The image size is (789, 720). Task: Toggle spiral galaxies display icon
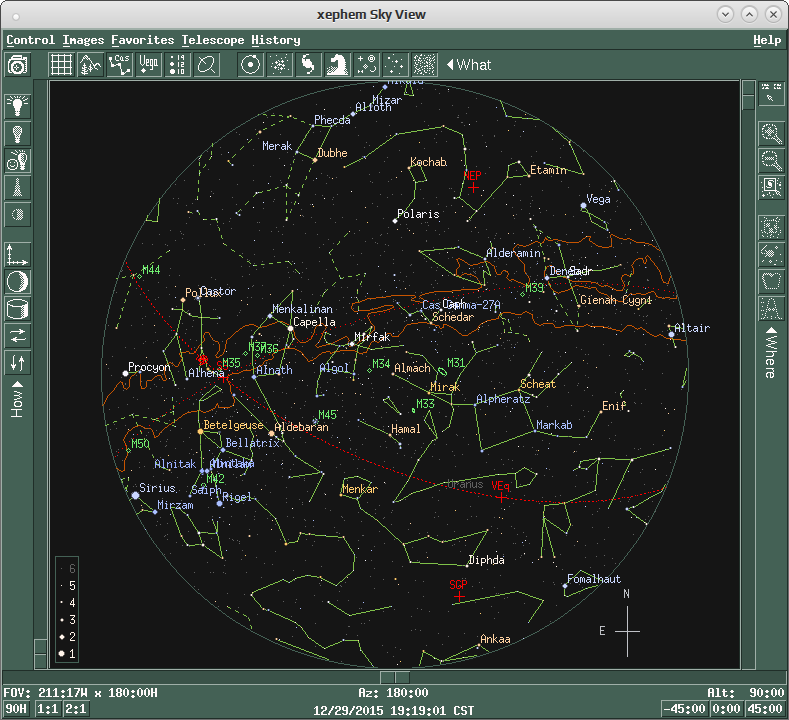(308, 65)
